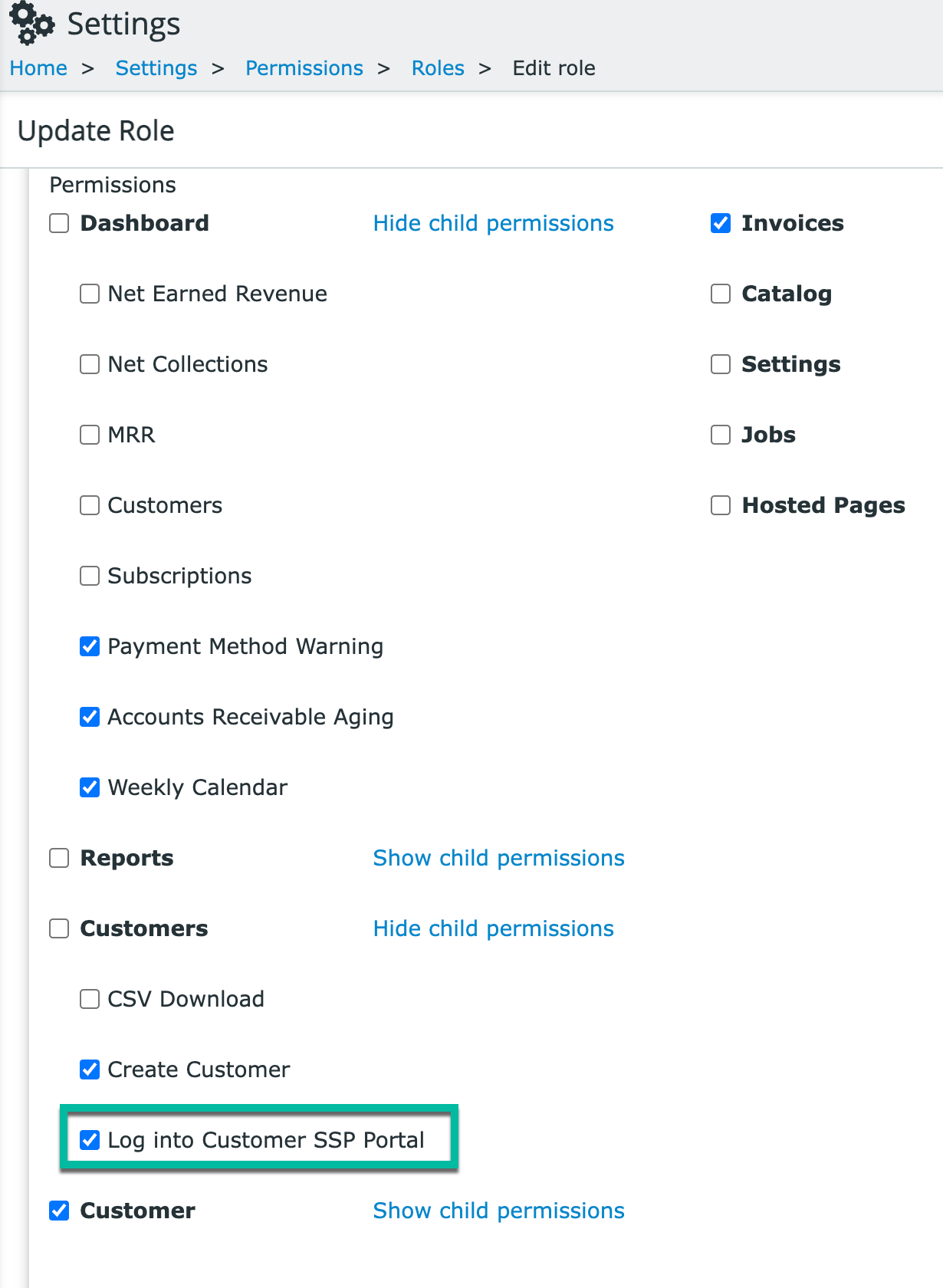Screen dimensions: 943x1288
Task: Disable the Invoices permission checkbox
Action: point(721,223)
